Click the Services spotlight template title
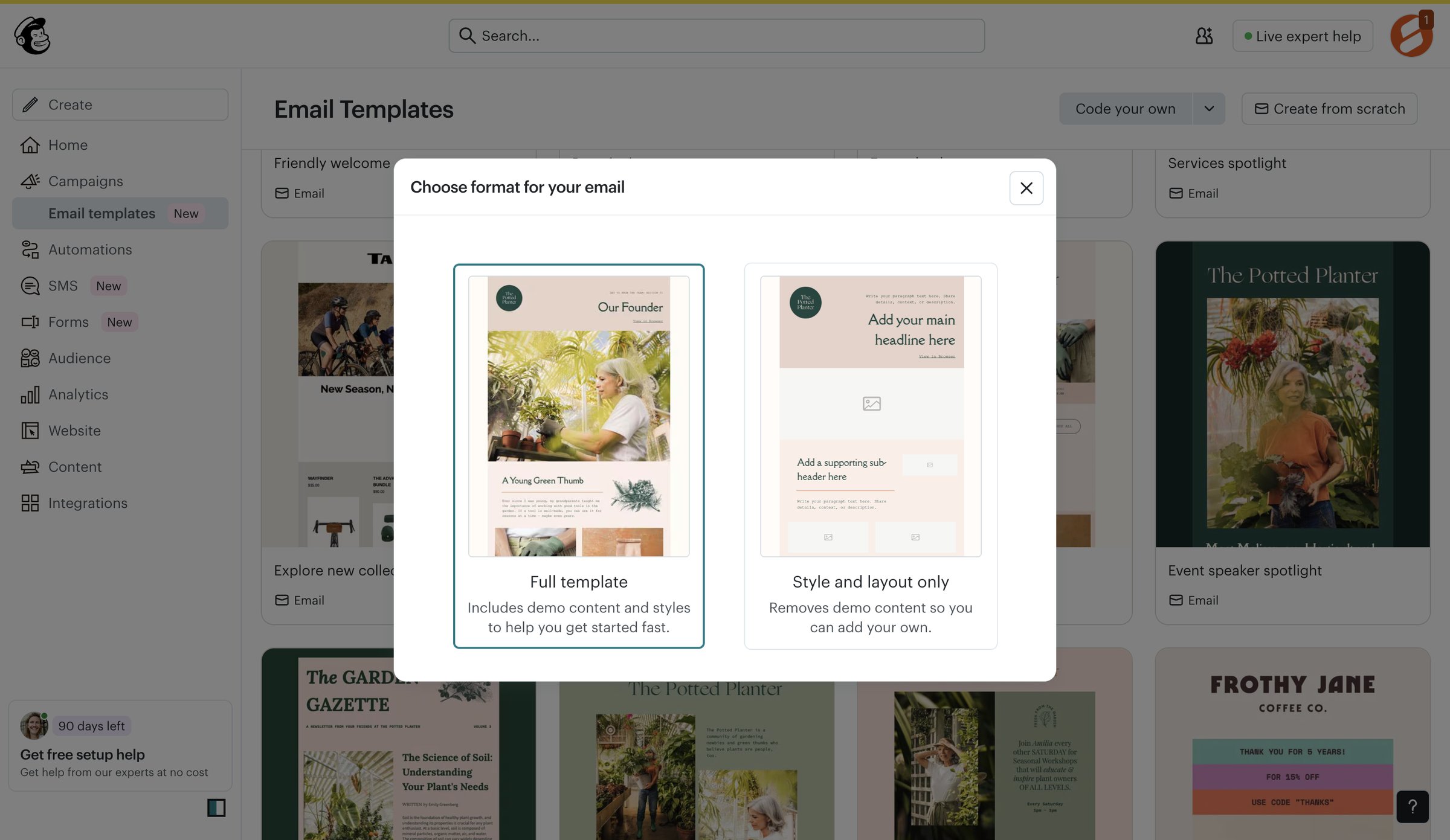 pos(1226,163)
